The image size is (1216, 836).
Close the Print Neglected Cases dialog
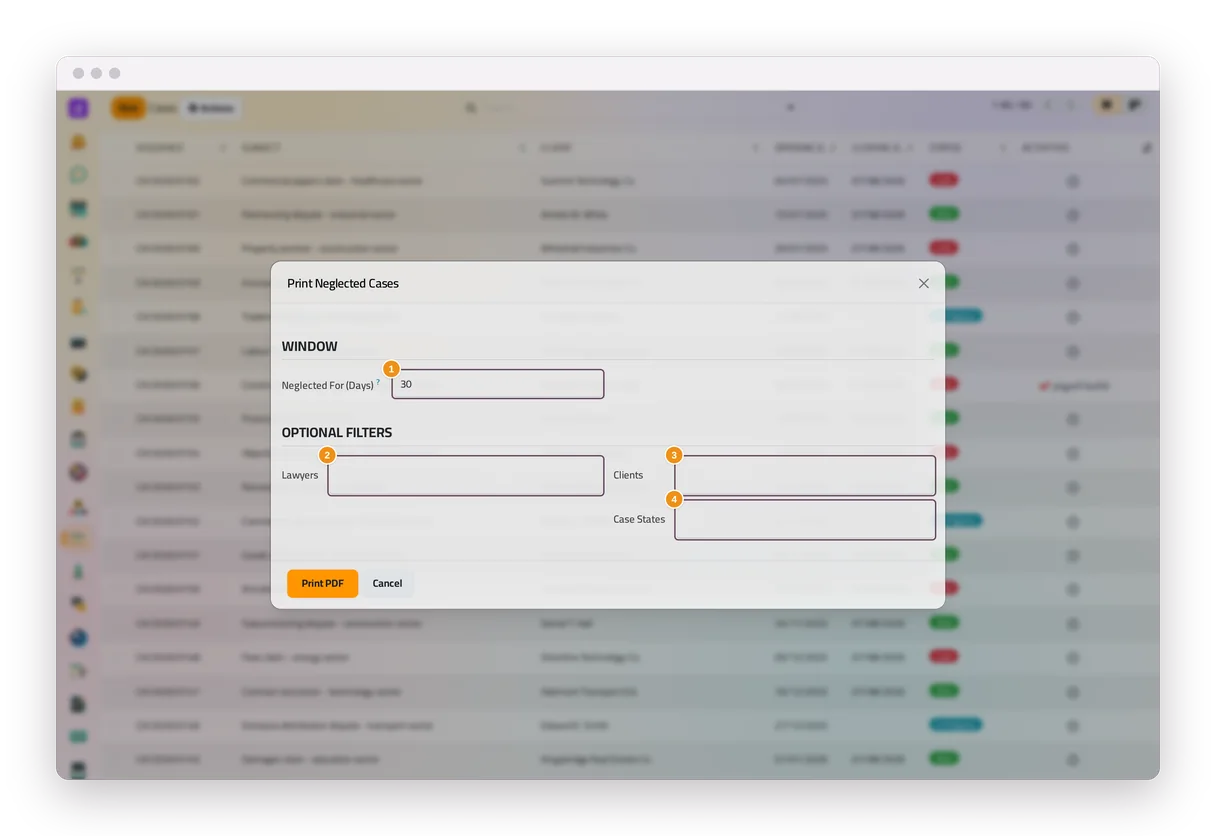(x=923, y=284)
